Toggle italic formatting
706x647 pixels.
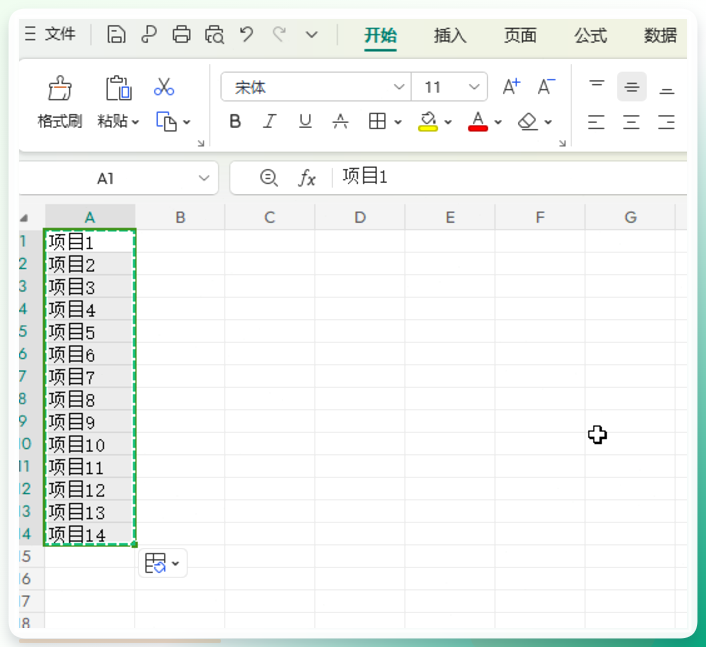click(x=270, y=121)
